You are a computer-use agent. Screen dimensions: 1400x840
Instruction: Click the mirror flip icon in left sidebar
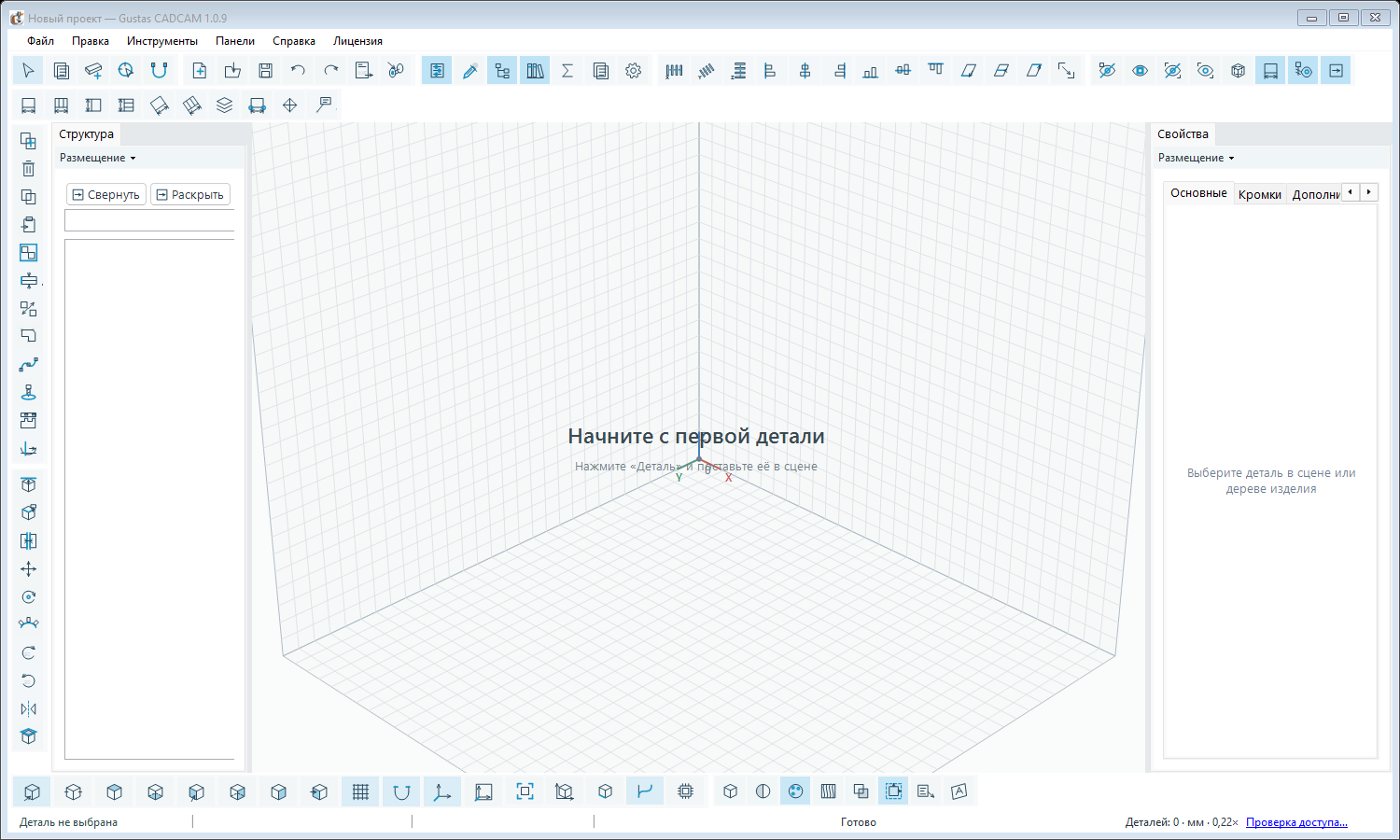pos(29,709)
